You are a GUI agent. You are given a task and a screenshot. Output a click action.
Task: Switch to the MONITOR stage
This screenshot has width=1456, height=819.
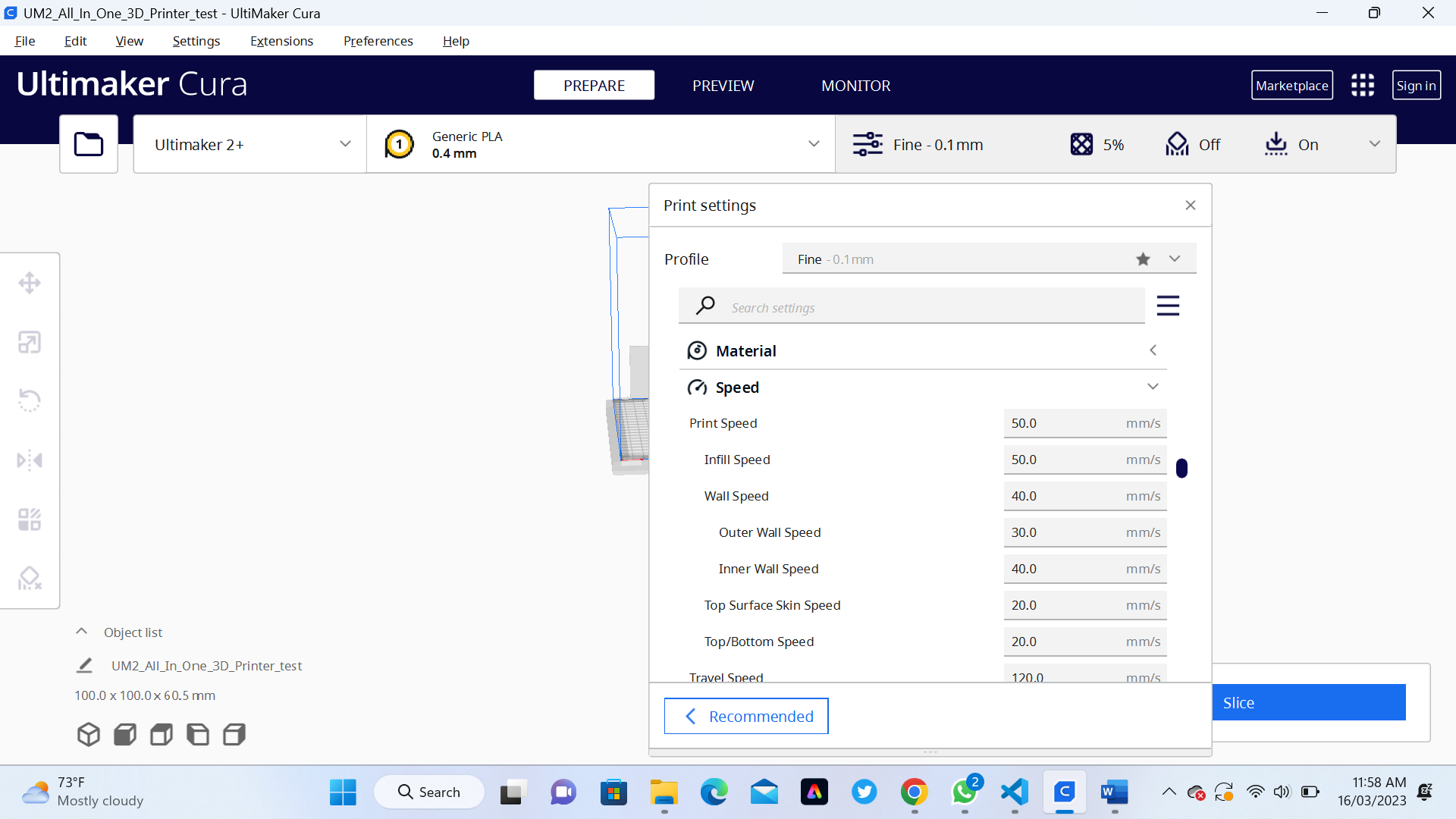[x=855, y=86]
